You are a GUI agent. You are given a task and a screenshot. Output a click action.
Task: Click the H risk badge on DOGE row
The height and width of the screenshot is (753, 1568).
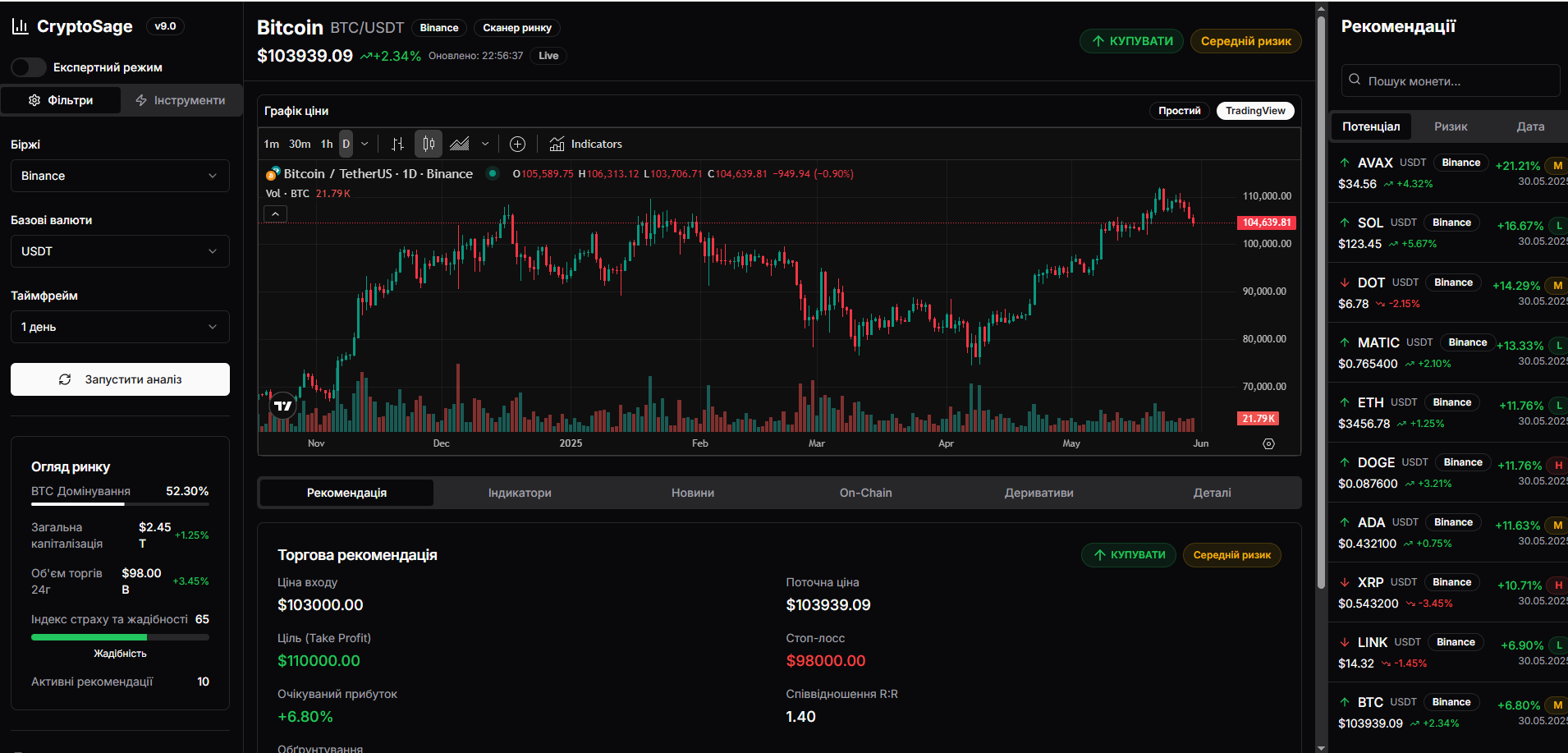click(1557, 466)
